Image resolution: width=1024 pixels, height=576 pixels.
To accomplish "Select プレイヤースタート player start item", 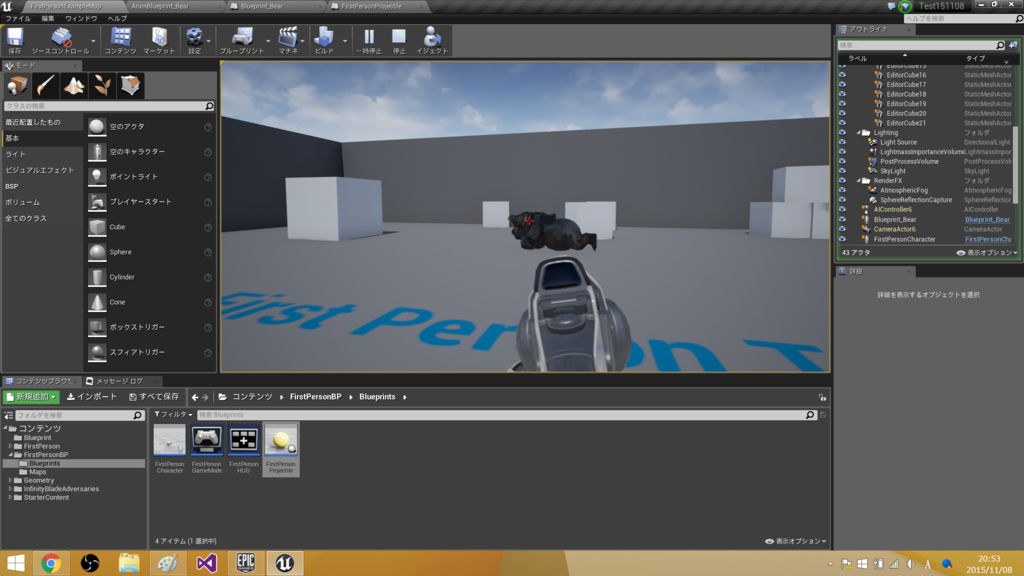I will (x=150, y=202).
